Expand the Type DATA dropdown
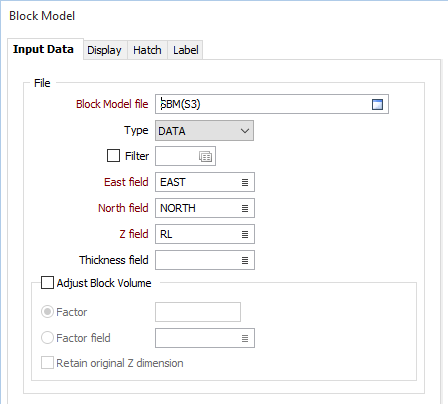 204,131
